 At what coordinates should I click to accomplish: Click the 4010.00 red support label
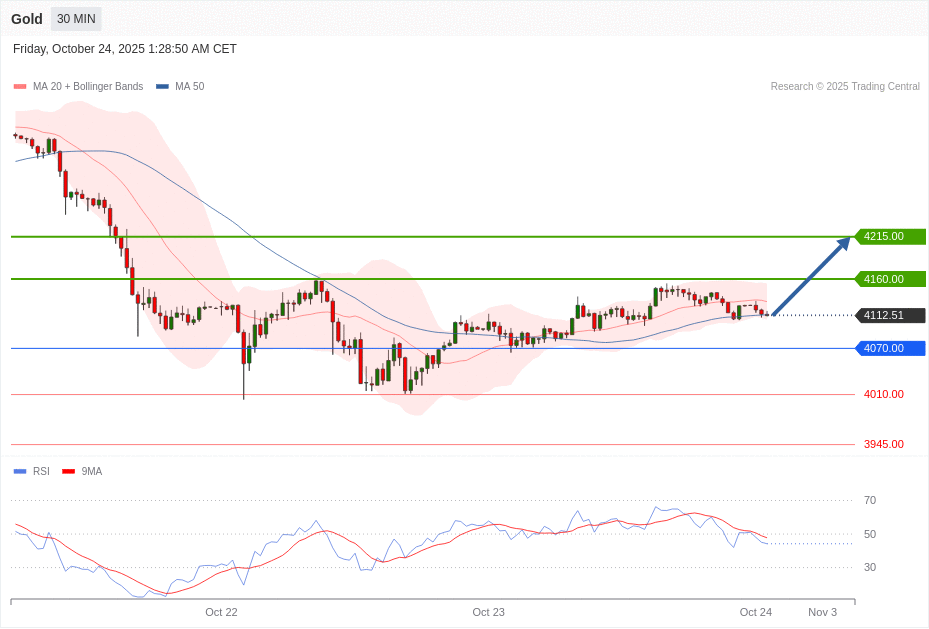coord(883,394)
